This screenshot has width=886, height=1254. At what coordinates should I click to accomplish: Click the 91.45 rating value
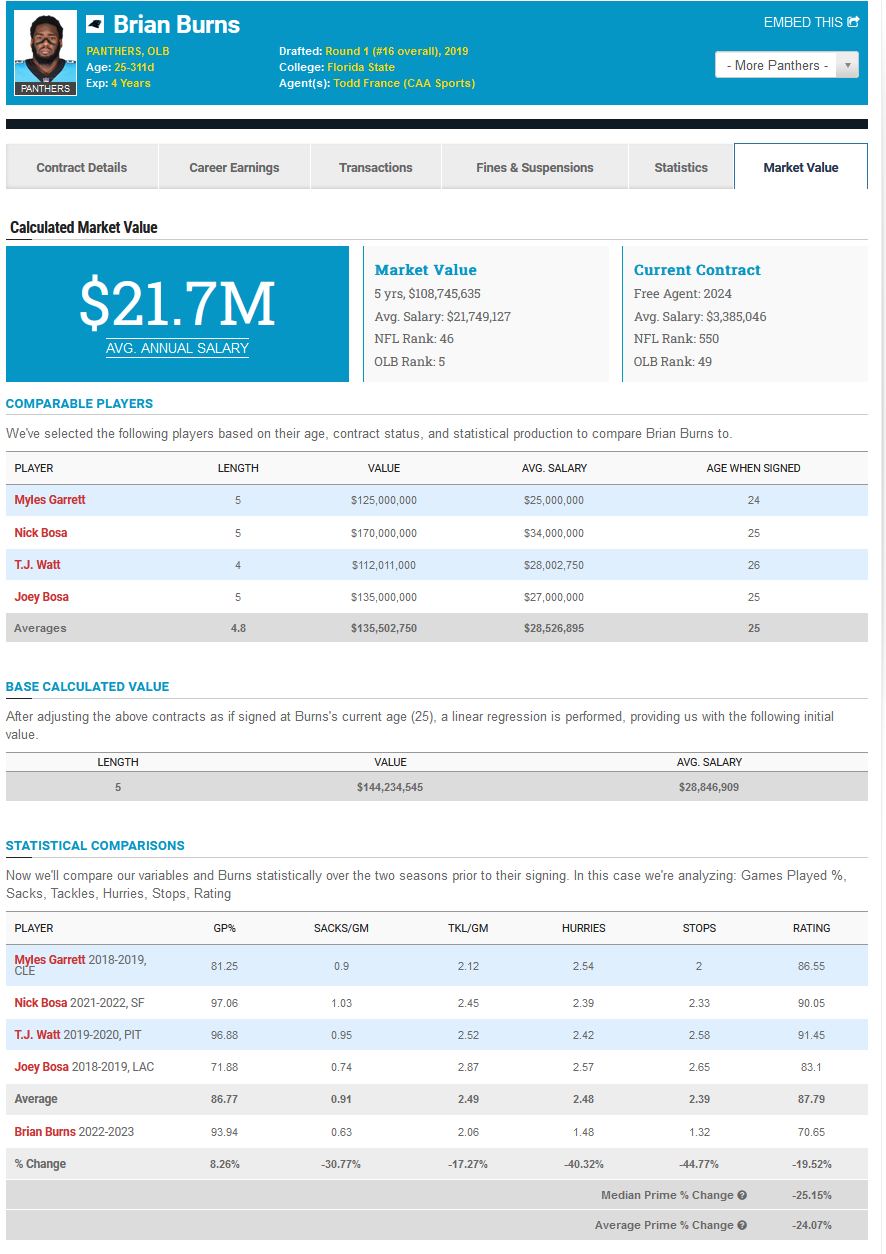(812, 1035)
